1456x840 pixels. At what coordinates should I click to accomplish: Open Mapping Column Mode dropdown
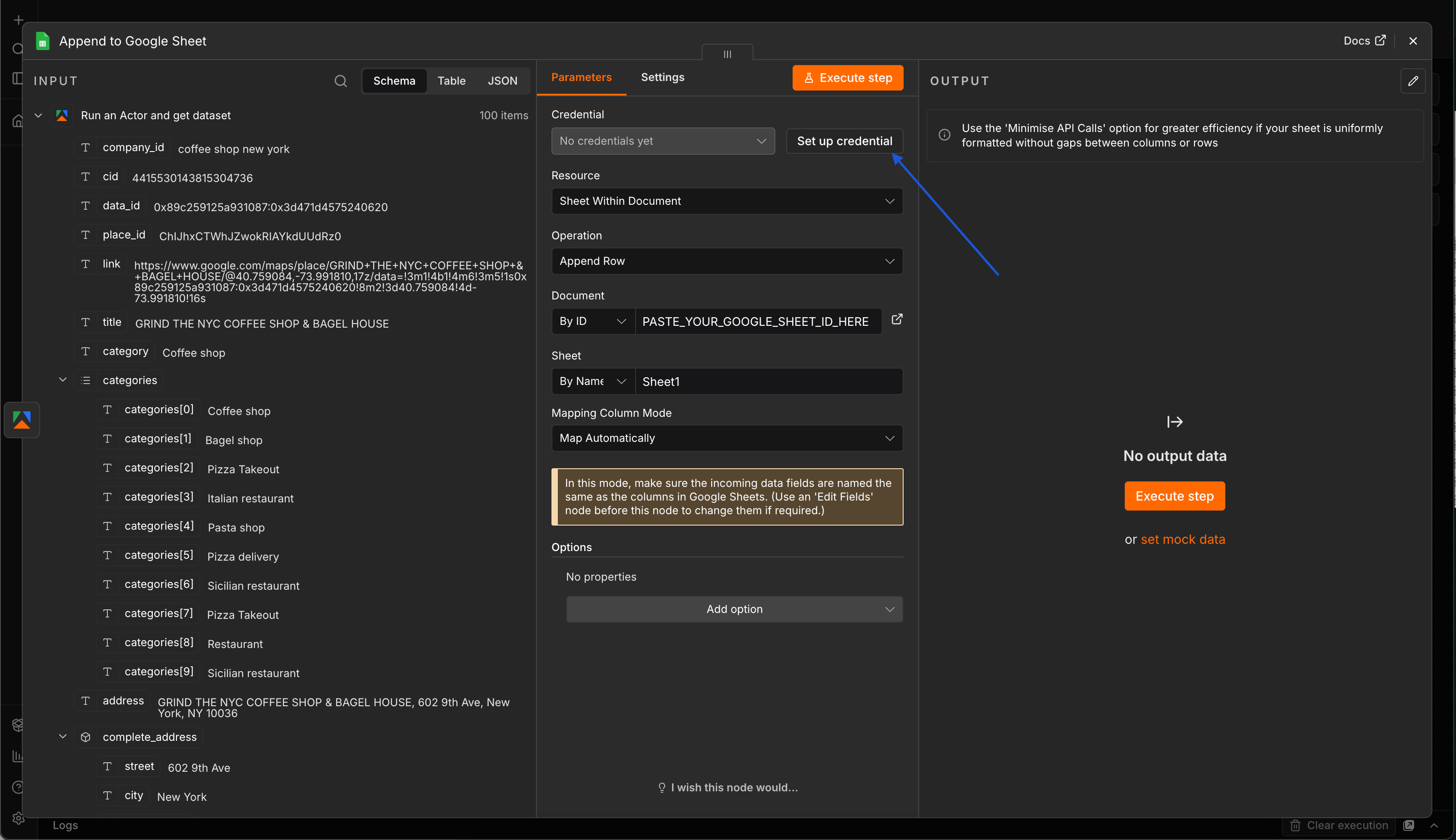(727, 438)
